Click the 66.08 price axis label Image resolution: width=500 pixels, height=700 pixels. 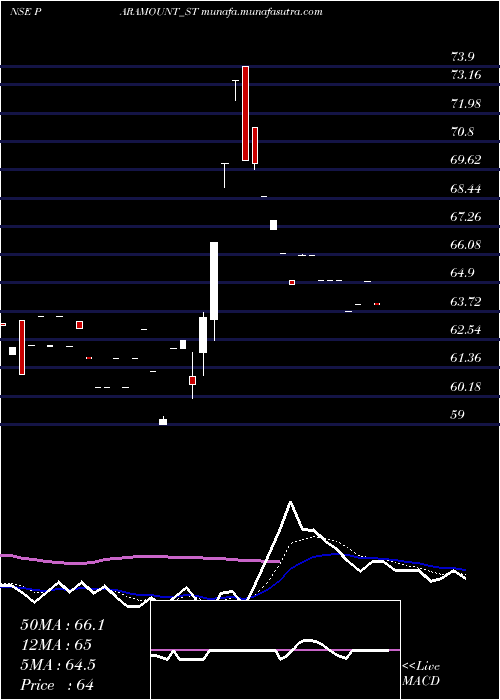tap(466, 245)
